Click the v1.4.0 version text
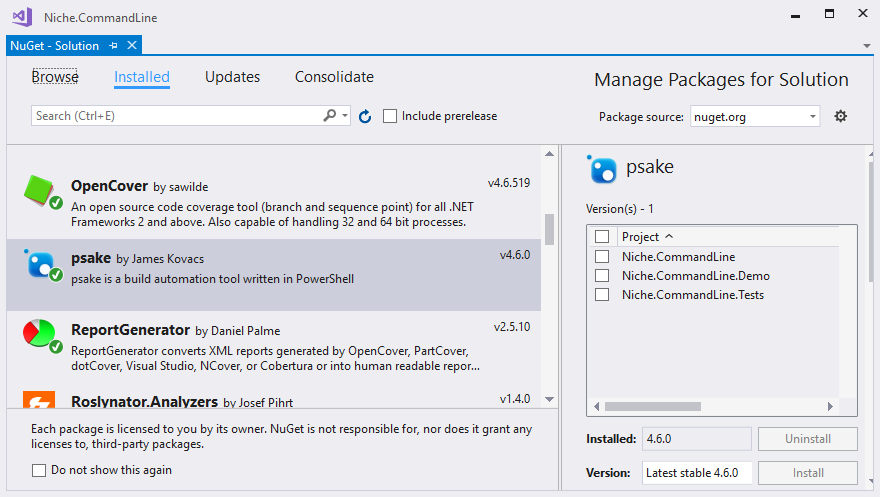This screenshot has width=880, height=497. click(515, 398)
